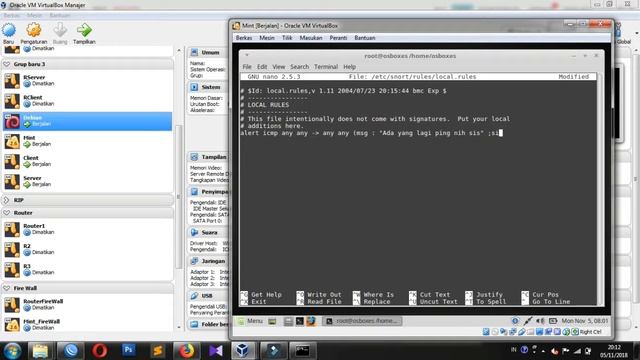Open Mesin menu in Mint VM window
This screenshot has height=360, width=640.
pos(267,38)
